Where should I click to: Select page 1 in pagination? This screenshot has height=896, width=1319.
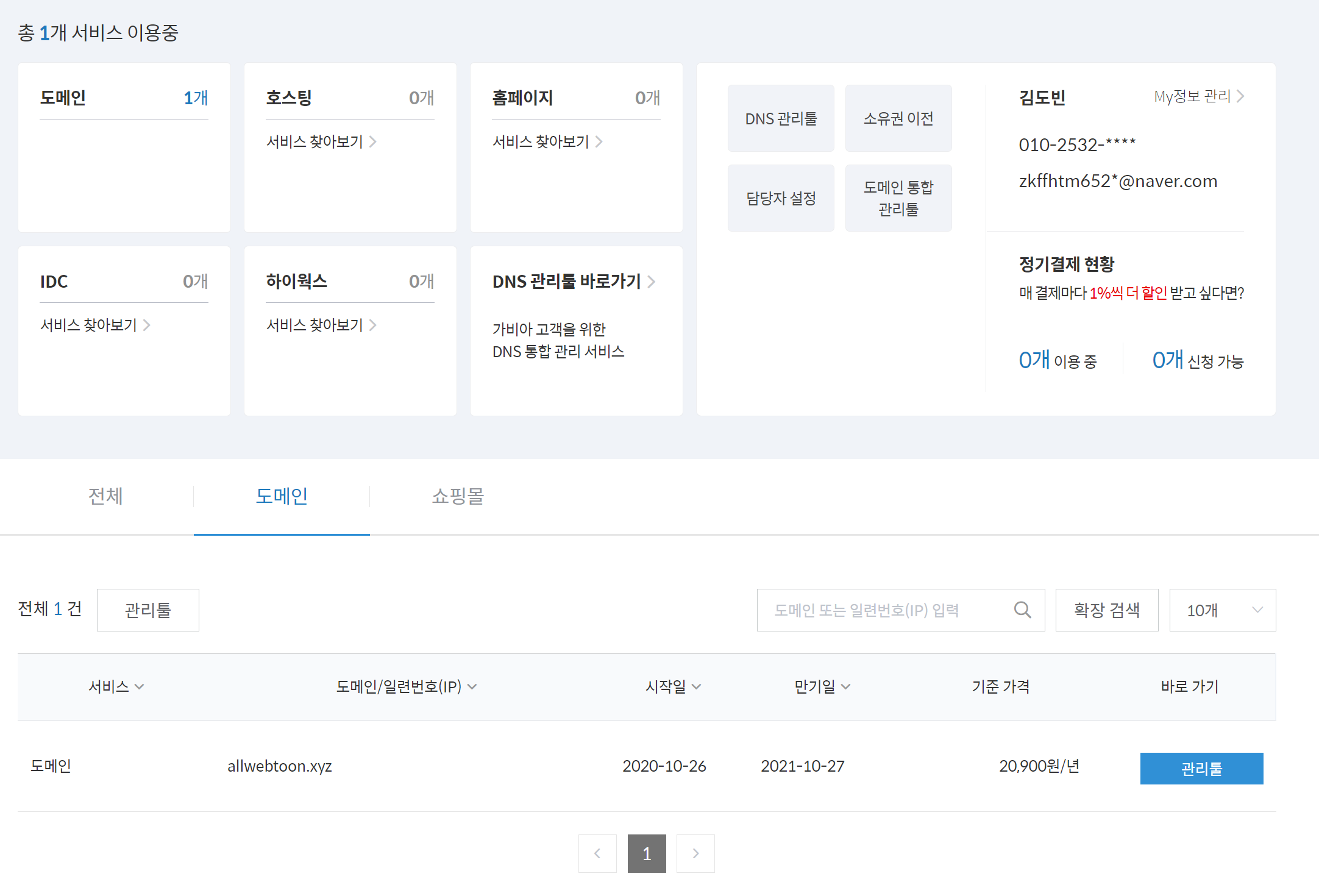647,853
